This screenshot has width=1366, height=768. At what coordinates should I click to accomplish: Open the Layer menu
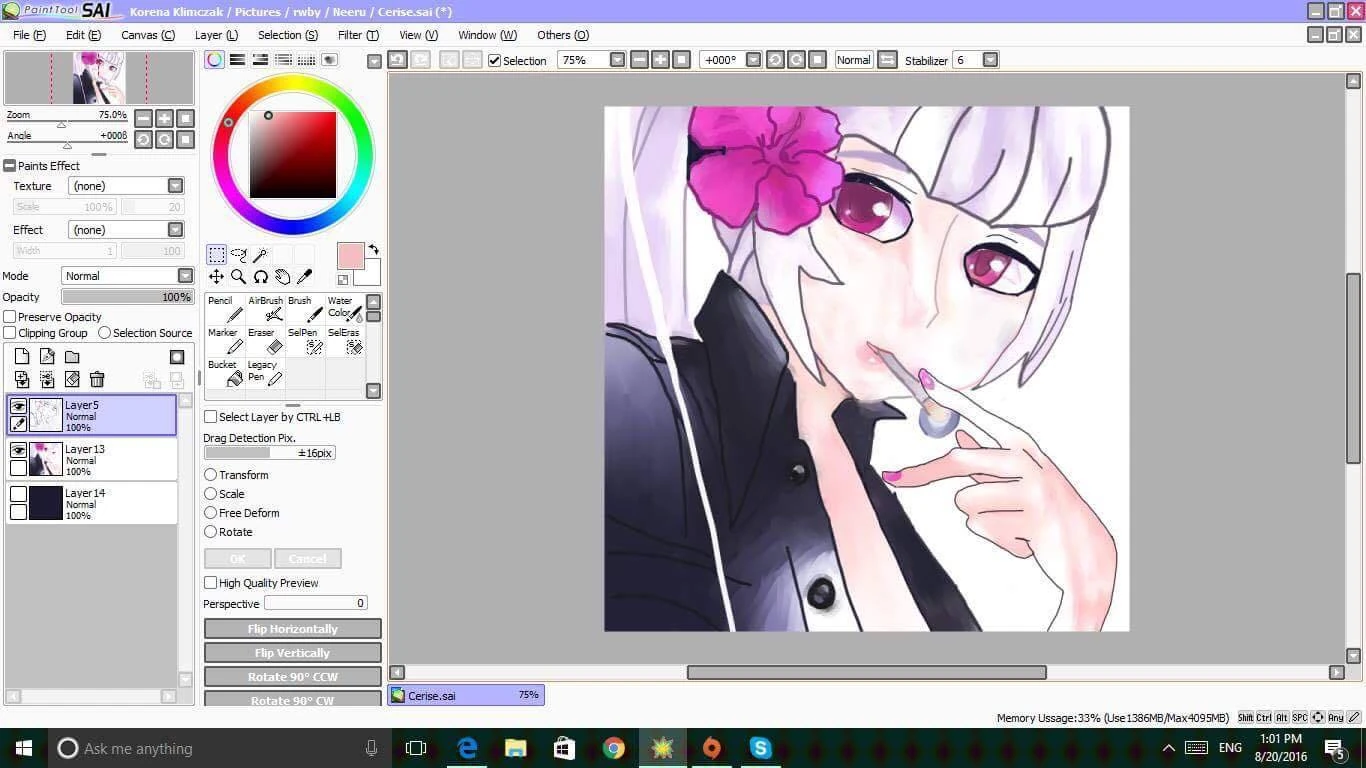[x=216, y=35]
